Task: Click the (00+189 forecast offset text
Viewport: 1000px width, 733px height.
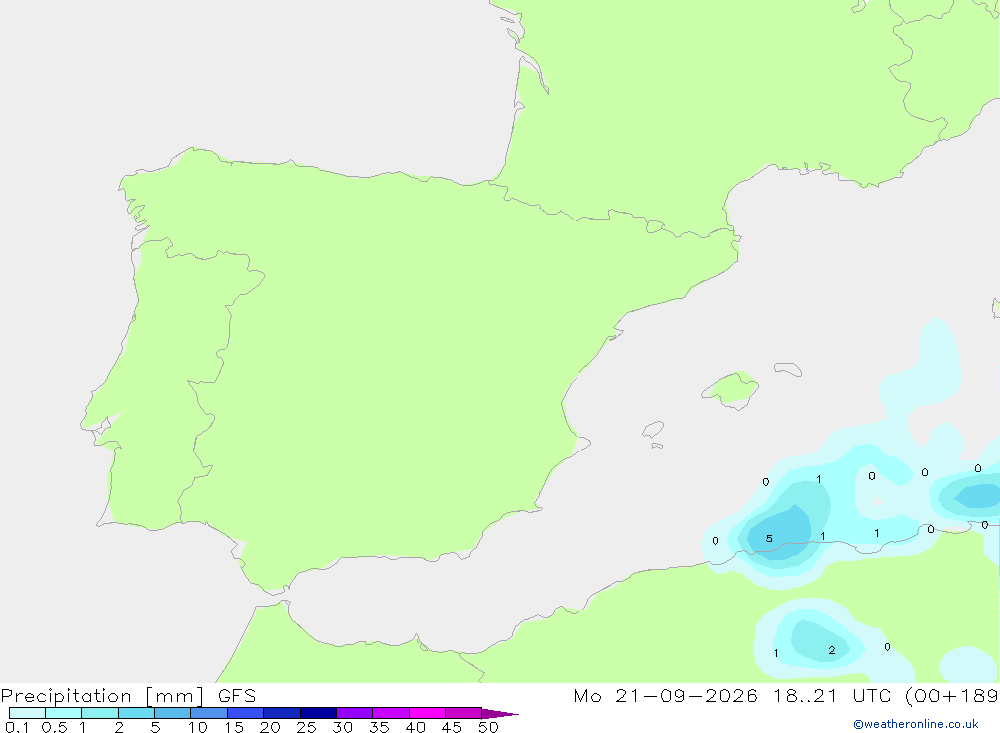Action: pos(952,695)
